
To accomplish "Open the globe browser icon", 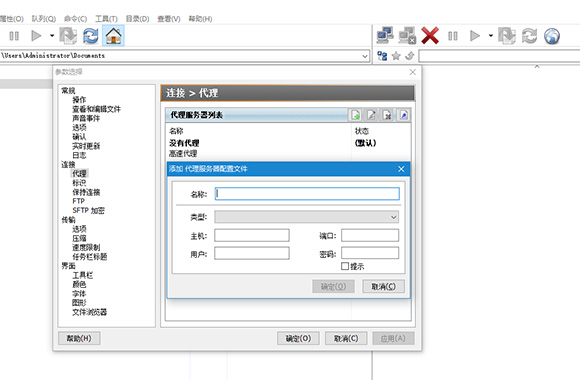I will click(552, 36).
